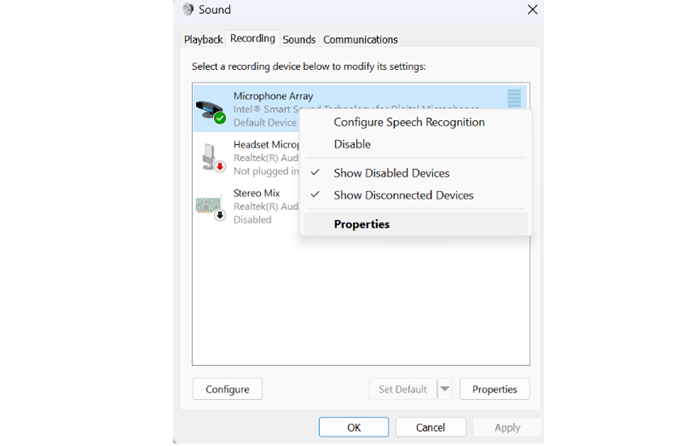Screen dimensions: 700x446
Task: Select the Microphone Array device name
Action: pyautogui.click(x=273, y=96)
